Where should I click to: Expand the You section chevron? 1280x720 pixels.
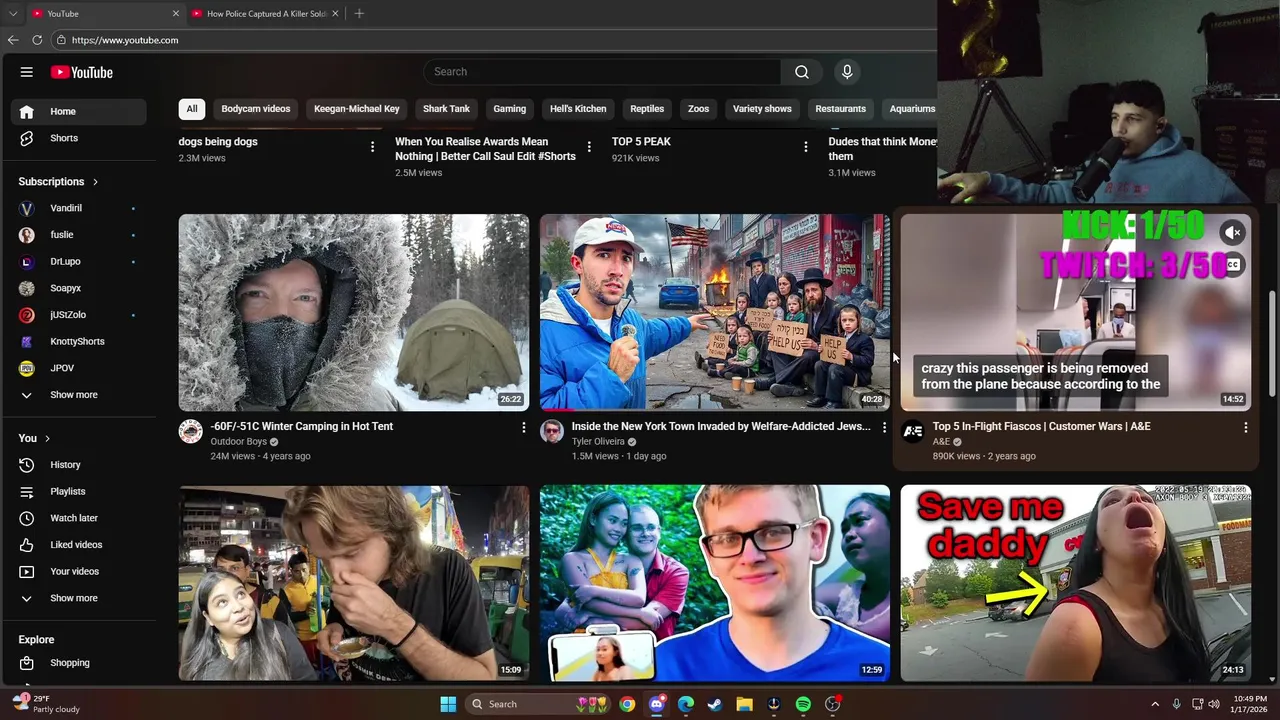(x=46, y=438)
